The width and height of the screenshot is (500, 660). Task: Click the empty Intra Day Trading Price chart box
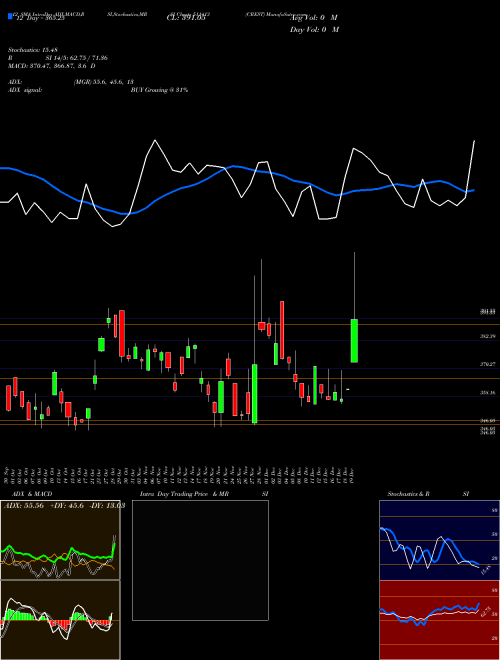point(200,560)
